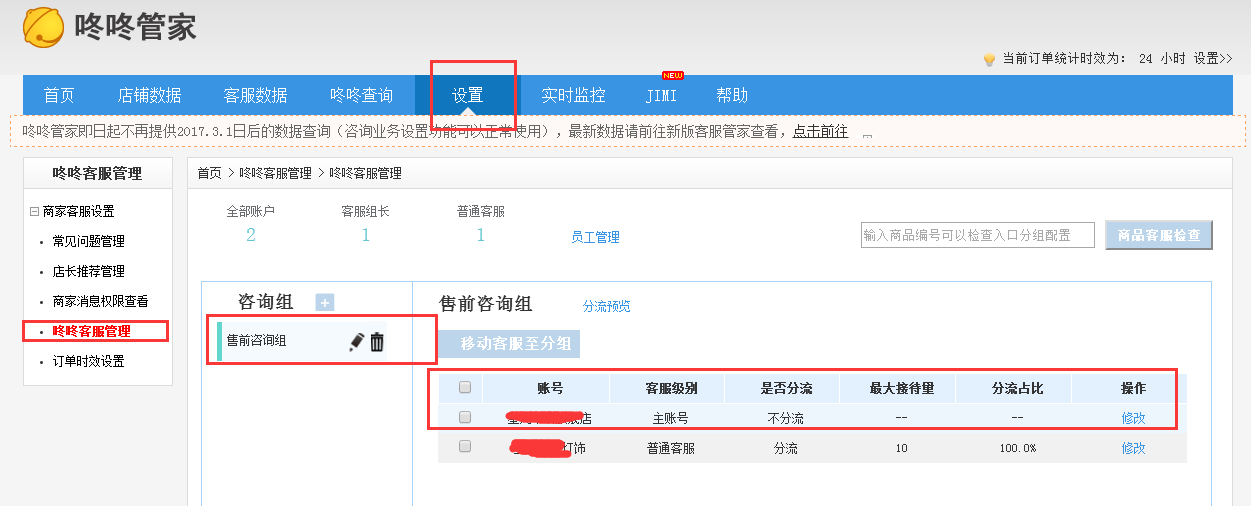The width and height of the screenshot is (1251, 506).
Task: Click the 客服组长 count 1
Action: click(x=366, y=236)
